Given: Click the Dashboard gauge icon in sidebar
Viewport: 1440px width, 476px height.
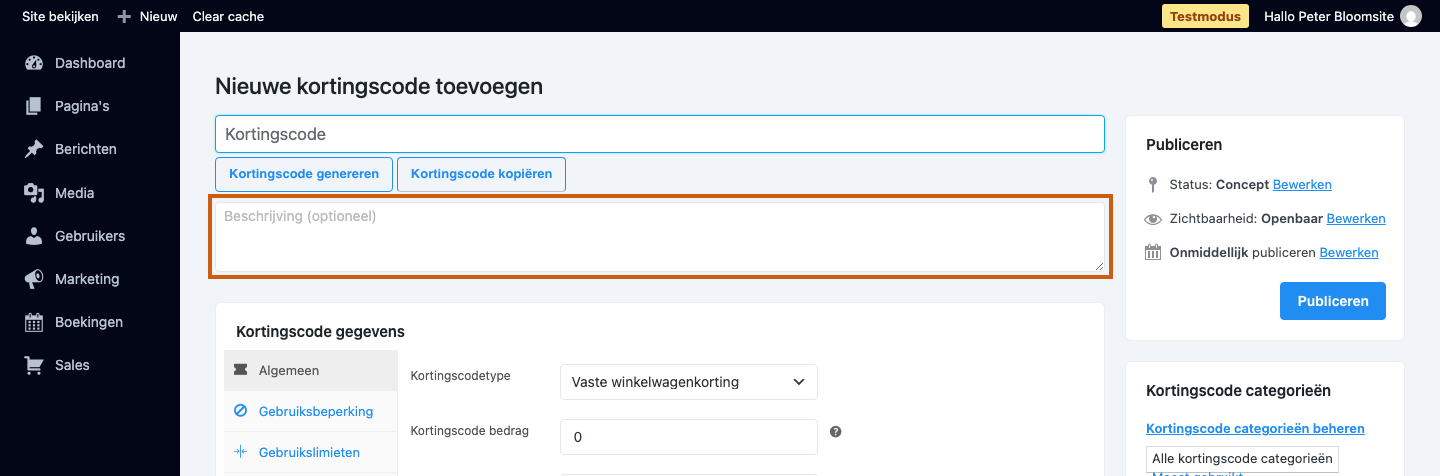Looking at the screenshot, I should pos(34,63).
